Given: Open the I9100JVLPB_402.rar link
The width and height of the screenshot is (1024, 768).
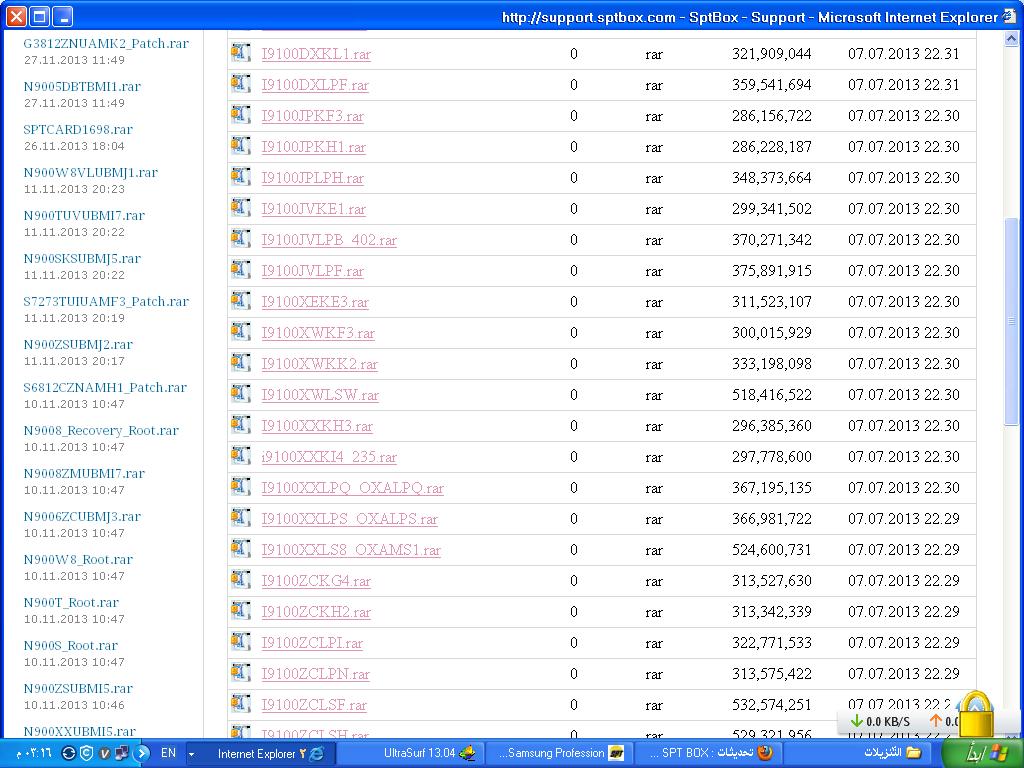Looking at the screenshot, I should coord(329,240).
